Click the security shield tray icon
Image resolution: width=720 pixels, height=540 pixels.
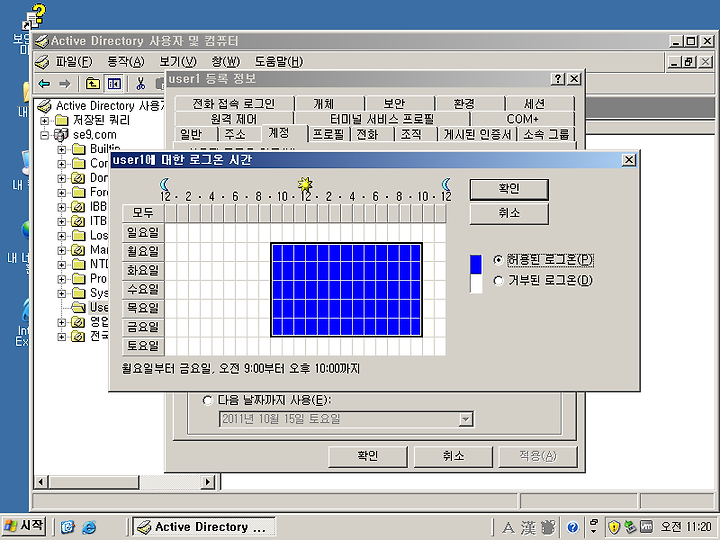(614, 527)
